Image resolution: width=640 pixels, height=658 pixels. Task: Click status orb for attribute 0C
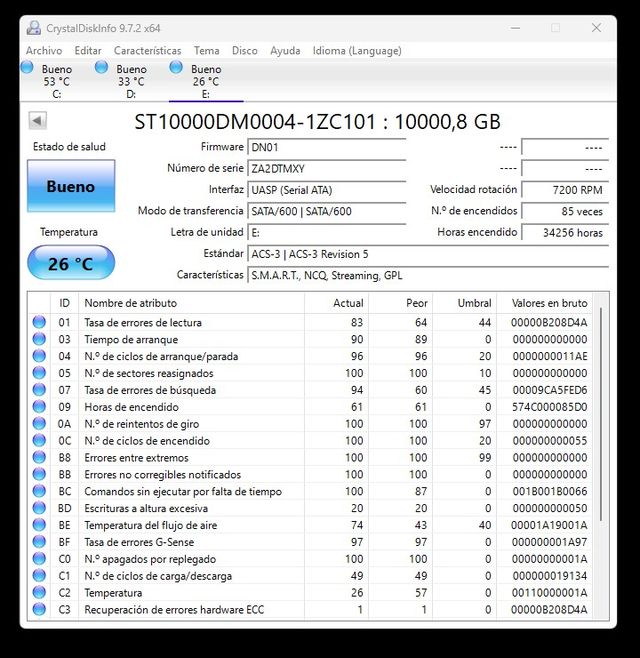(39, 440)
